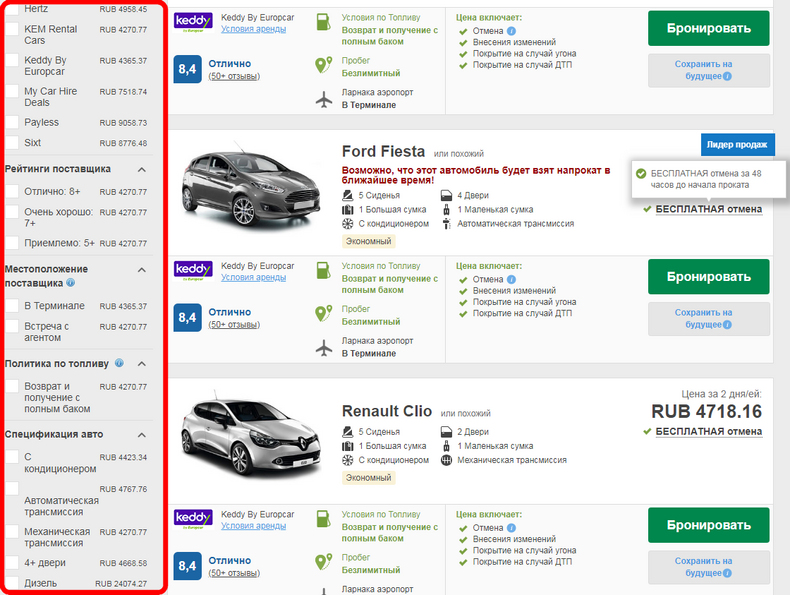
Task: Click the 'Ford Fiesta' title
Action: click(383, 151)
